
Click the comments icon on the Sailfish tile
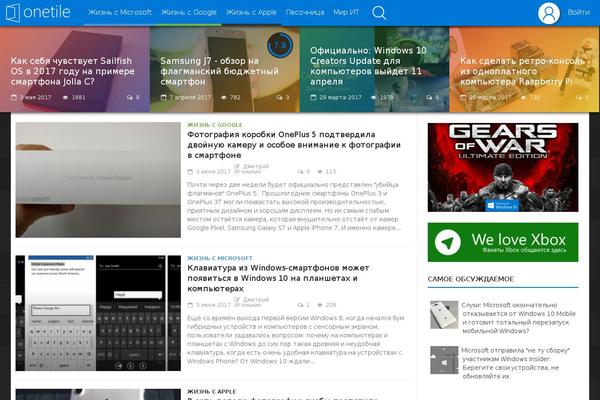pos(130,98)
